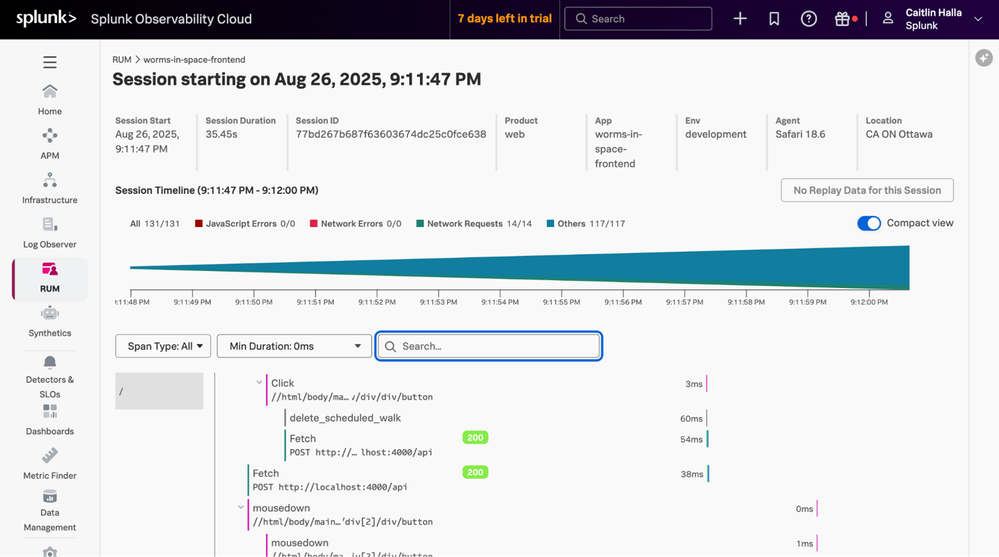
Task: Open the help question mark icon
Action: pos(809,18)
